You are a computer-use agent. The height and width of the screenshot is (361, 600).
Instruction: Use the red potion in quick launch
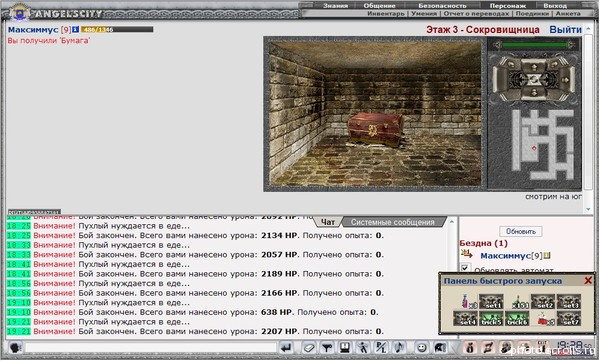click(543, 319)
